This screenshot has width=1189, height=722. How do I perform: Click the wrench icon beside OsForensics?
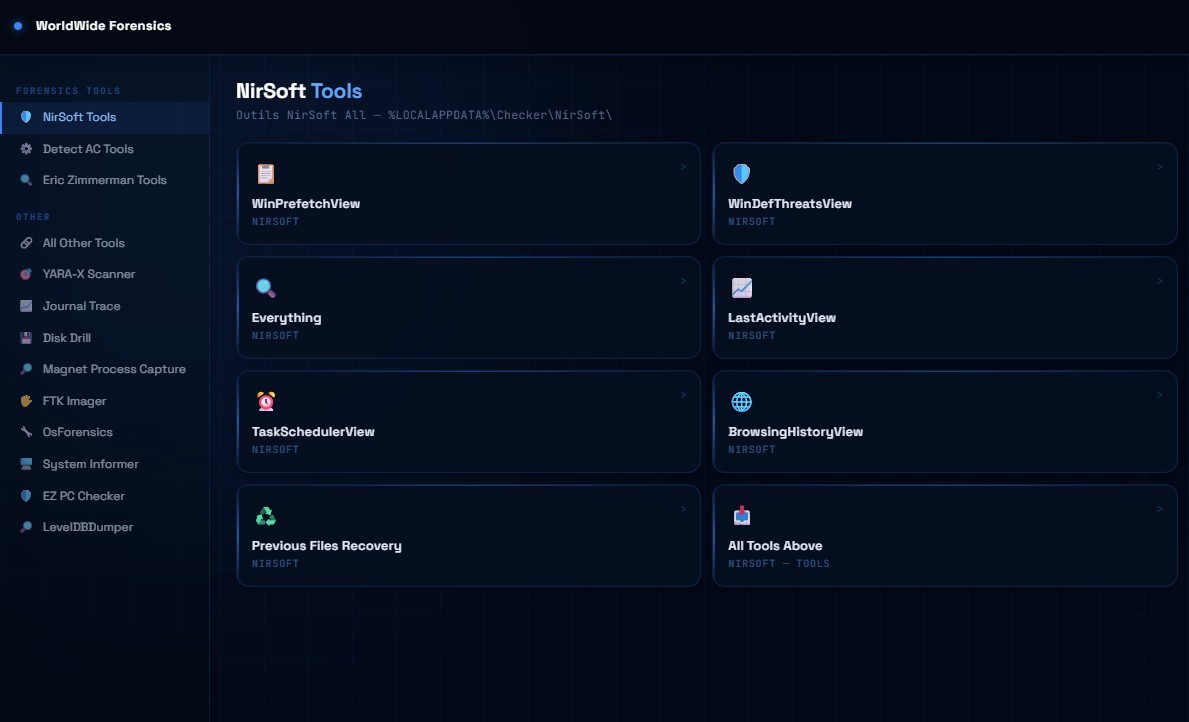(x=26, y=432)
